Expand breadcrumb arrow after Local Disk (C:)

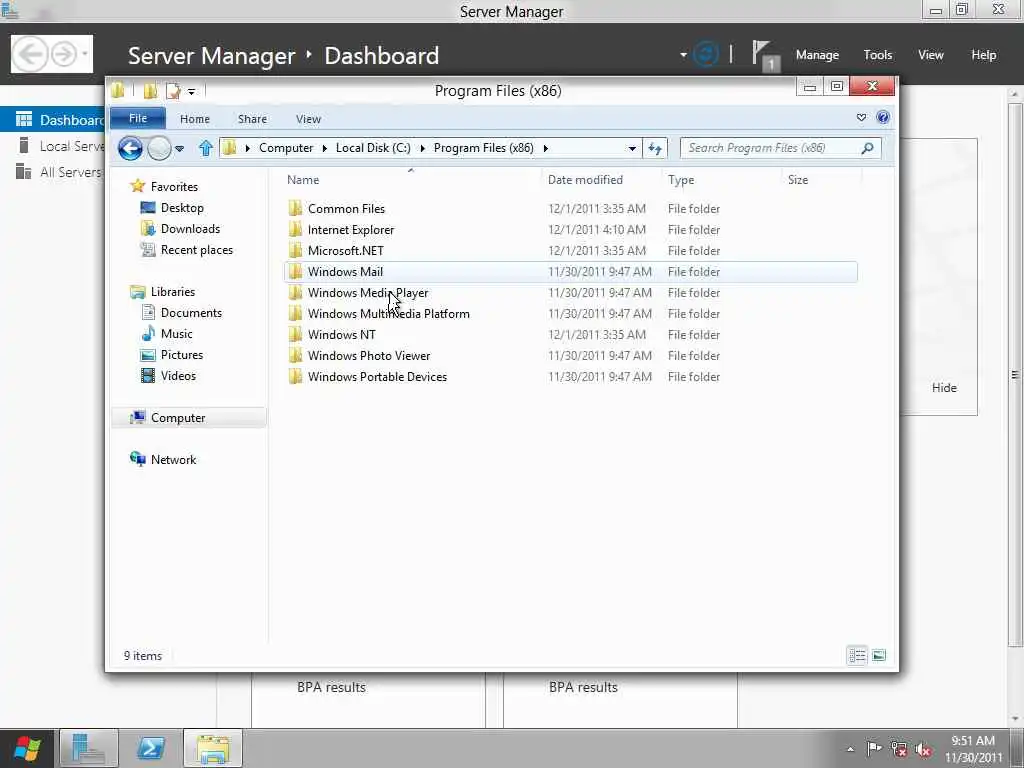(423, 148)
